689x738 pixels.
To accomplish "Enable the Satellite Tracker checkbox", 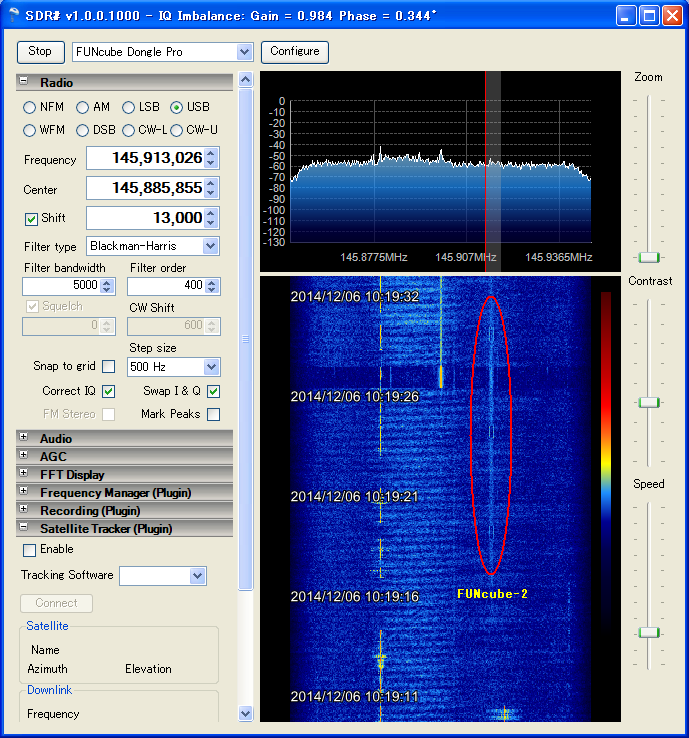I will (x=29, y=550).
